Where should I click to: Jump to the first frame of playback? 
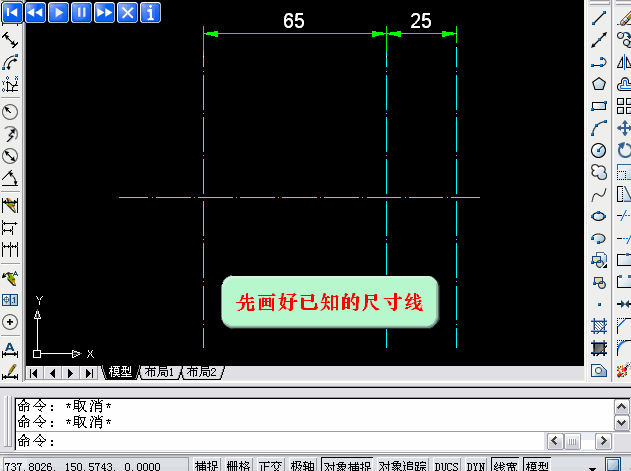[12, 12]
